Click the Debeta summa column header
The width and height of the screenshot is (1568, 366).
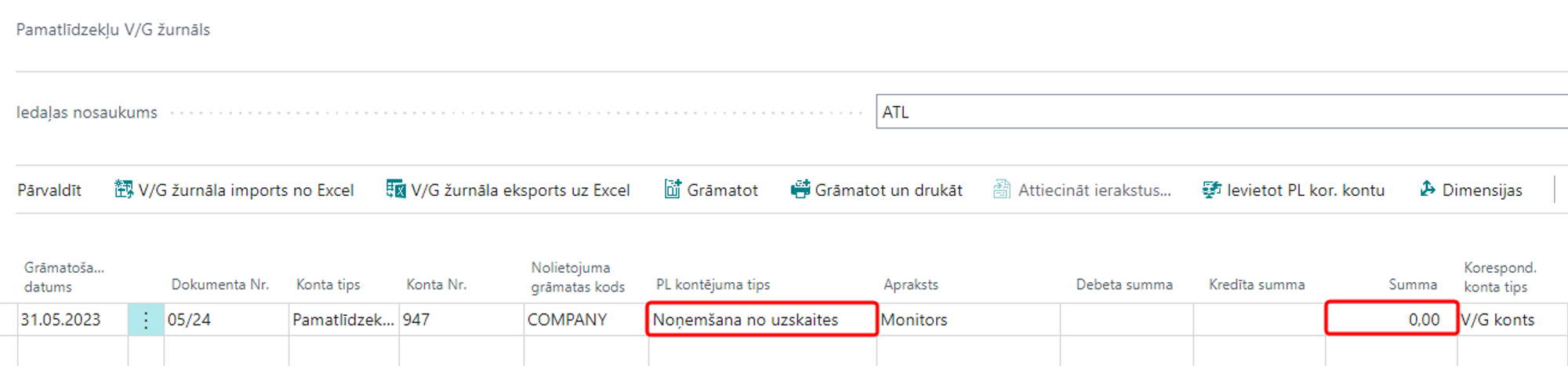1124,284
